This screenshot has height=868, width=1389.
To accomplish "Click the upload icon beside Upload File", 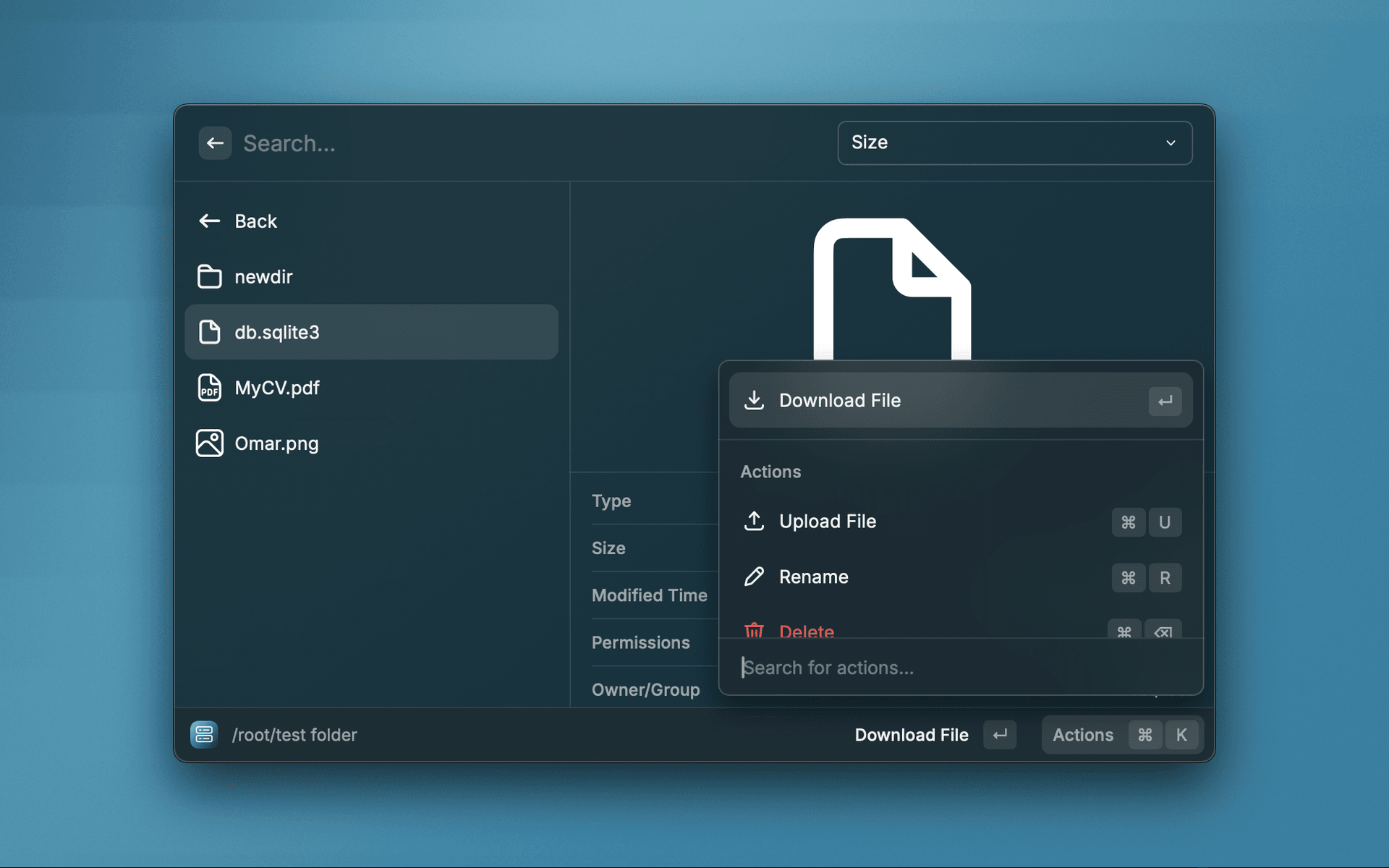I will tap(755, 522).
